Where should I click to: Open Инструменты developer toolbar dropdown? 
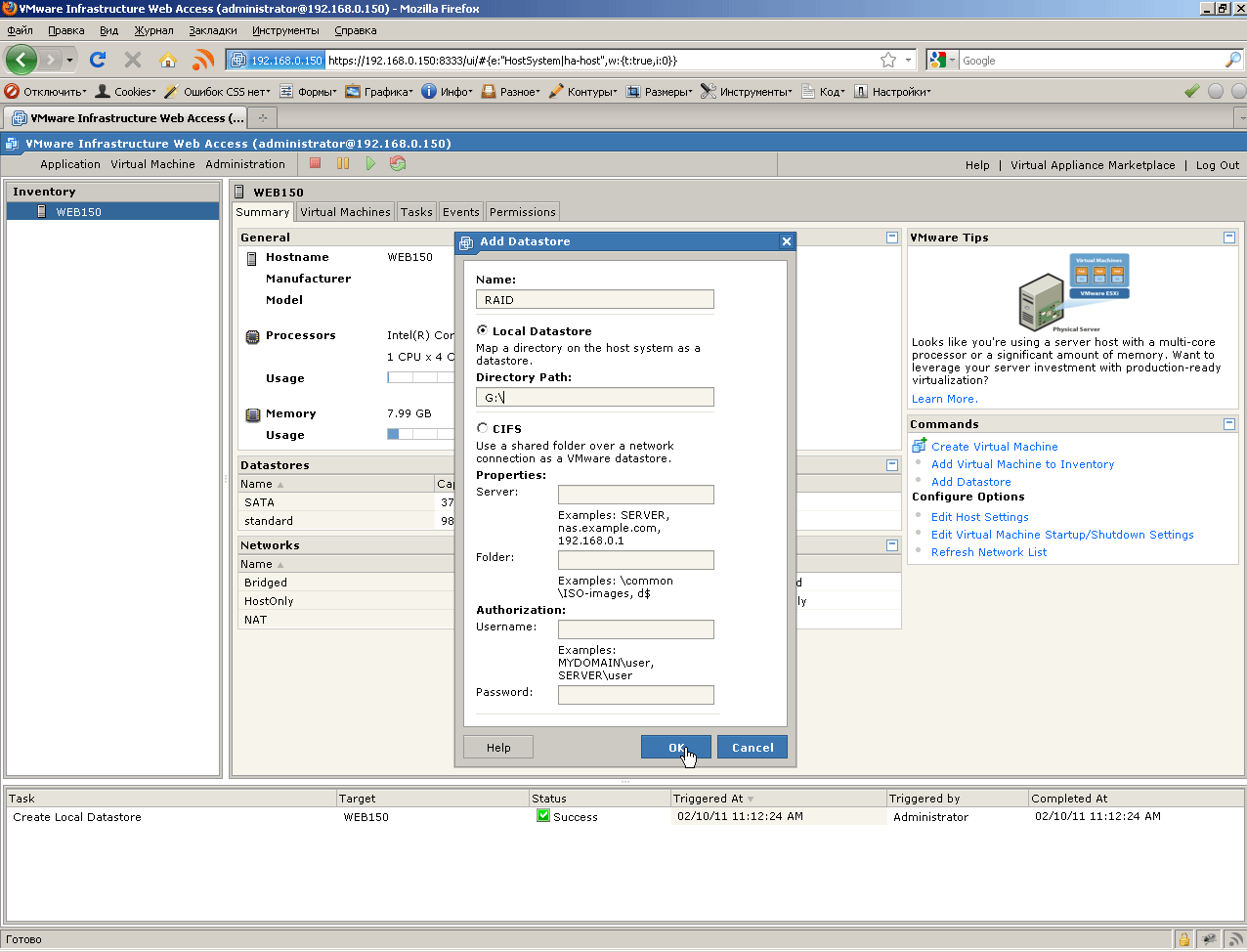tap(747, 91)
